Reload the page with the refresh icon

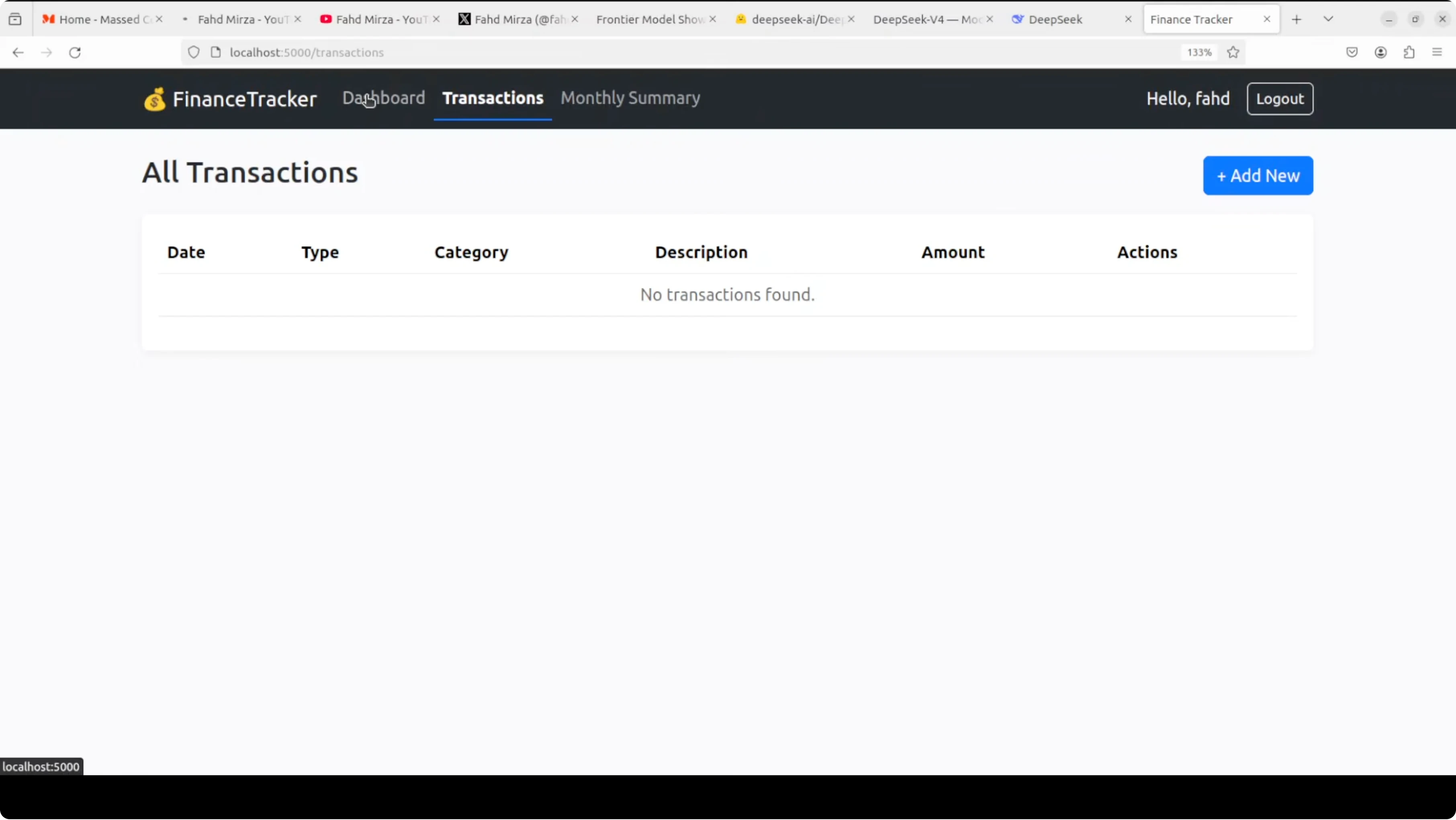75,53
